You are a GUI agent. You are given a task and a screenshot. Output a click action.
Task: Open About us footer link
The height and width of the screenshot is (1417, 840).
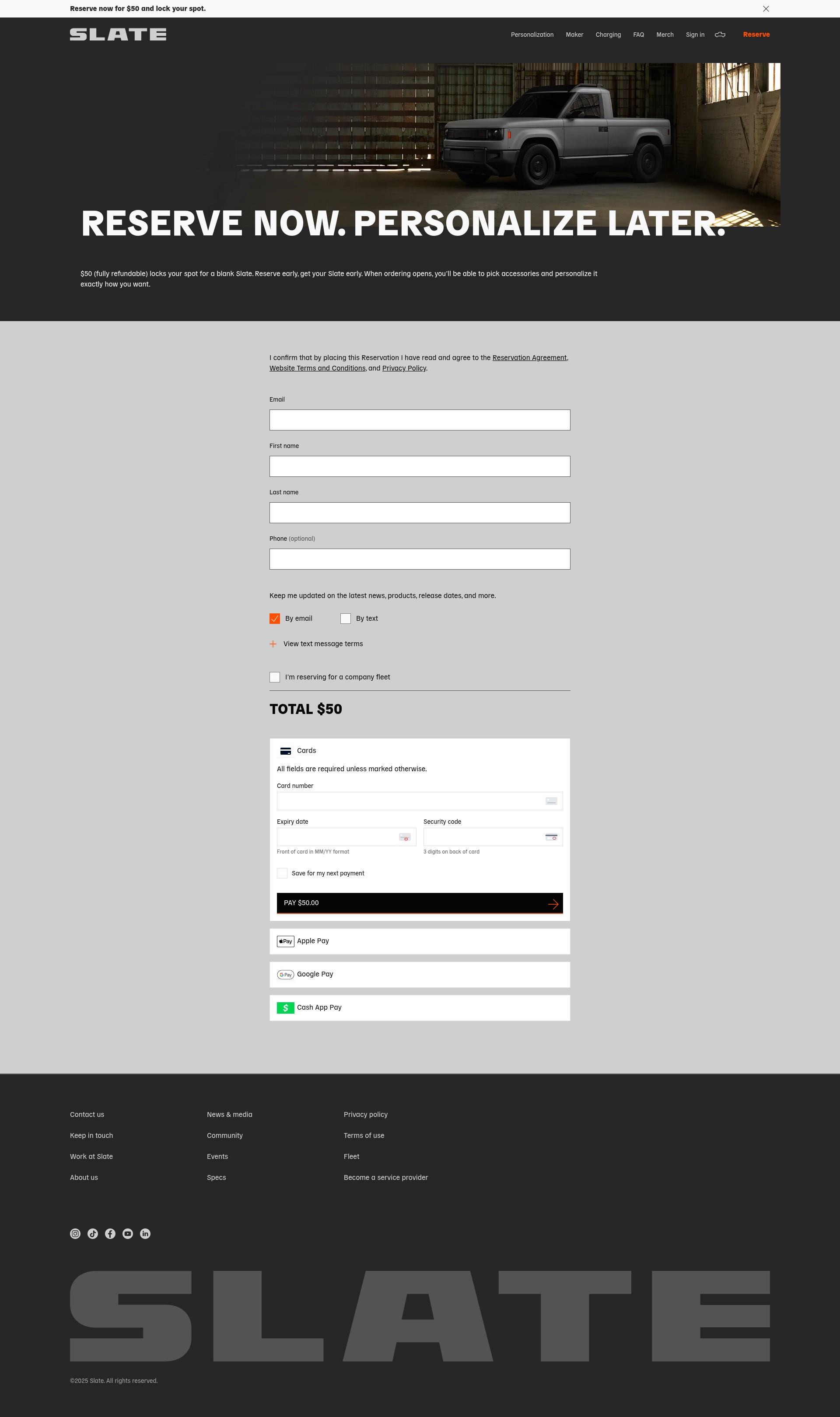coord(84,1178)
